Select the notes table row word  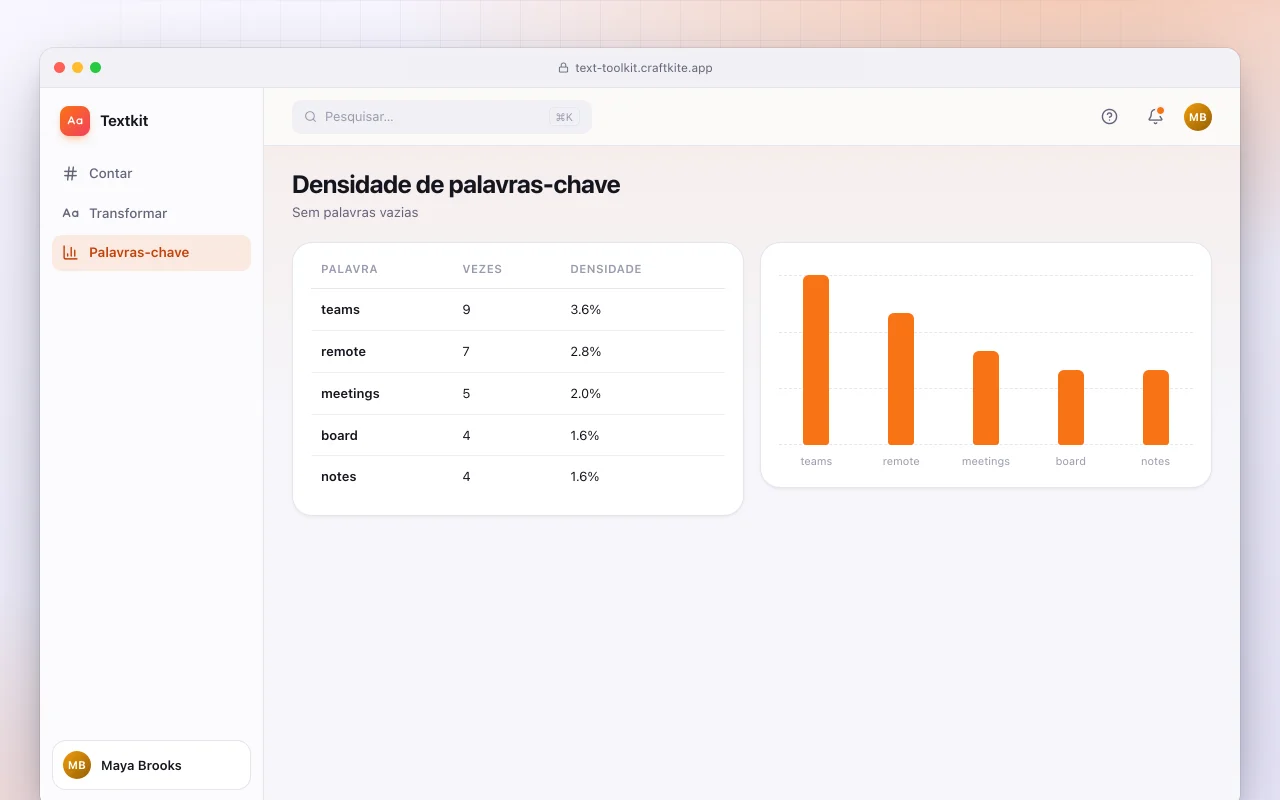pos(339,477)
